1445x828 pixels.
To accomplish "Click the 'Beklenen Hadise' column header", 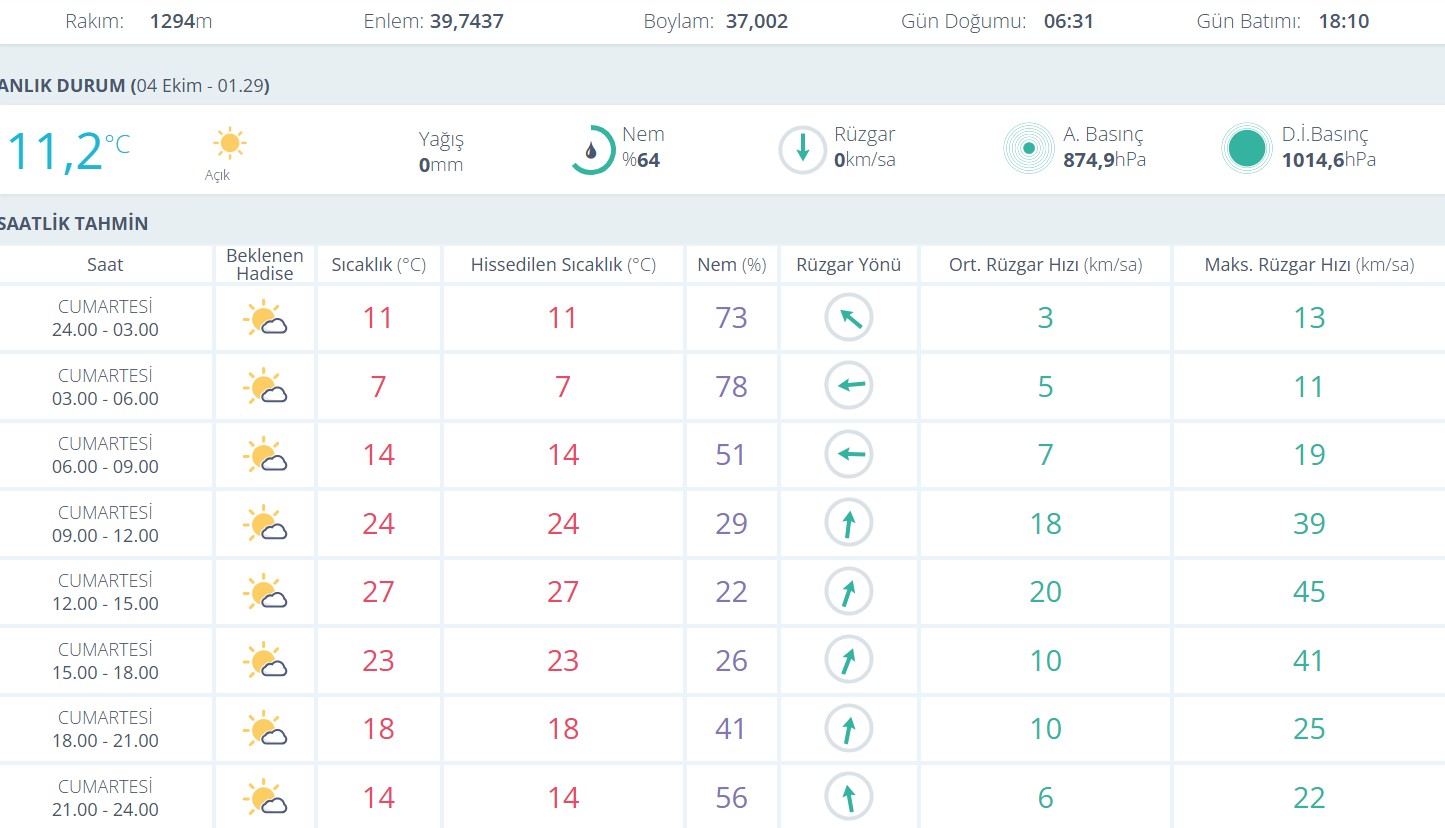I will 265,265.
